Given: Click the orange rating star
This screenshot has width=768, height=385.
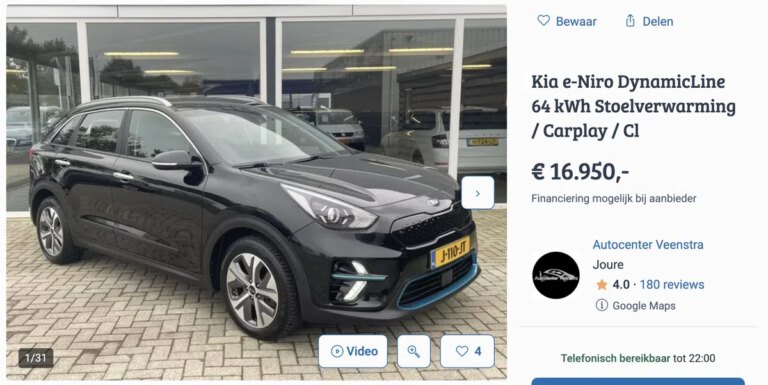Looking at the screenshot, I should (601, 285).
